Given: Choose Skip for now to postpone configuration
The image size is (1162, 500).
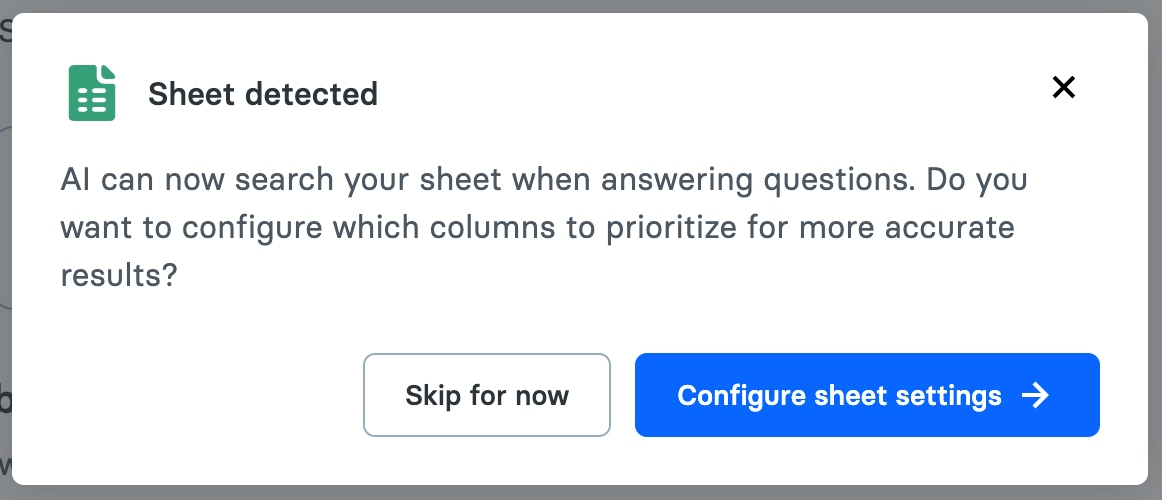Looking at the screenshot, I should pos(487,395).
